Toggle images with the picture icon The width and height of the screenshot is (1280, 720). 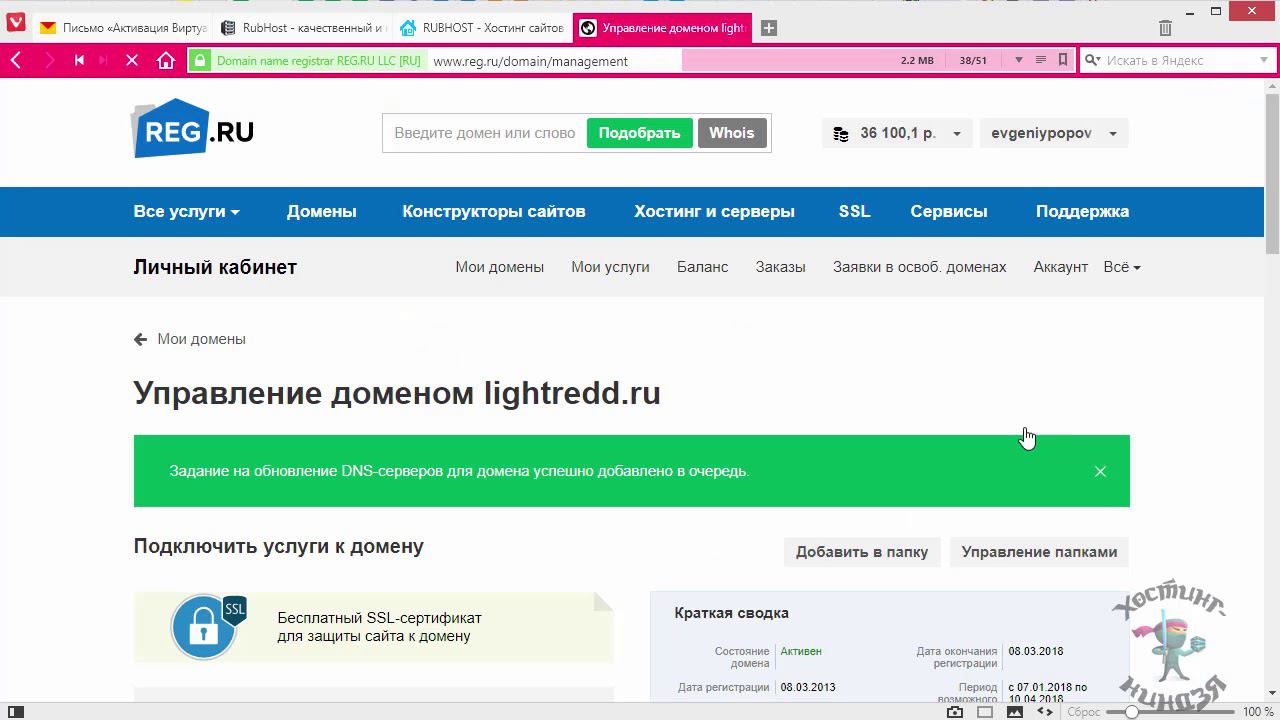(x=1015, y=712)
